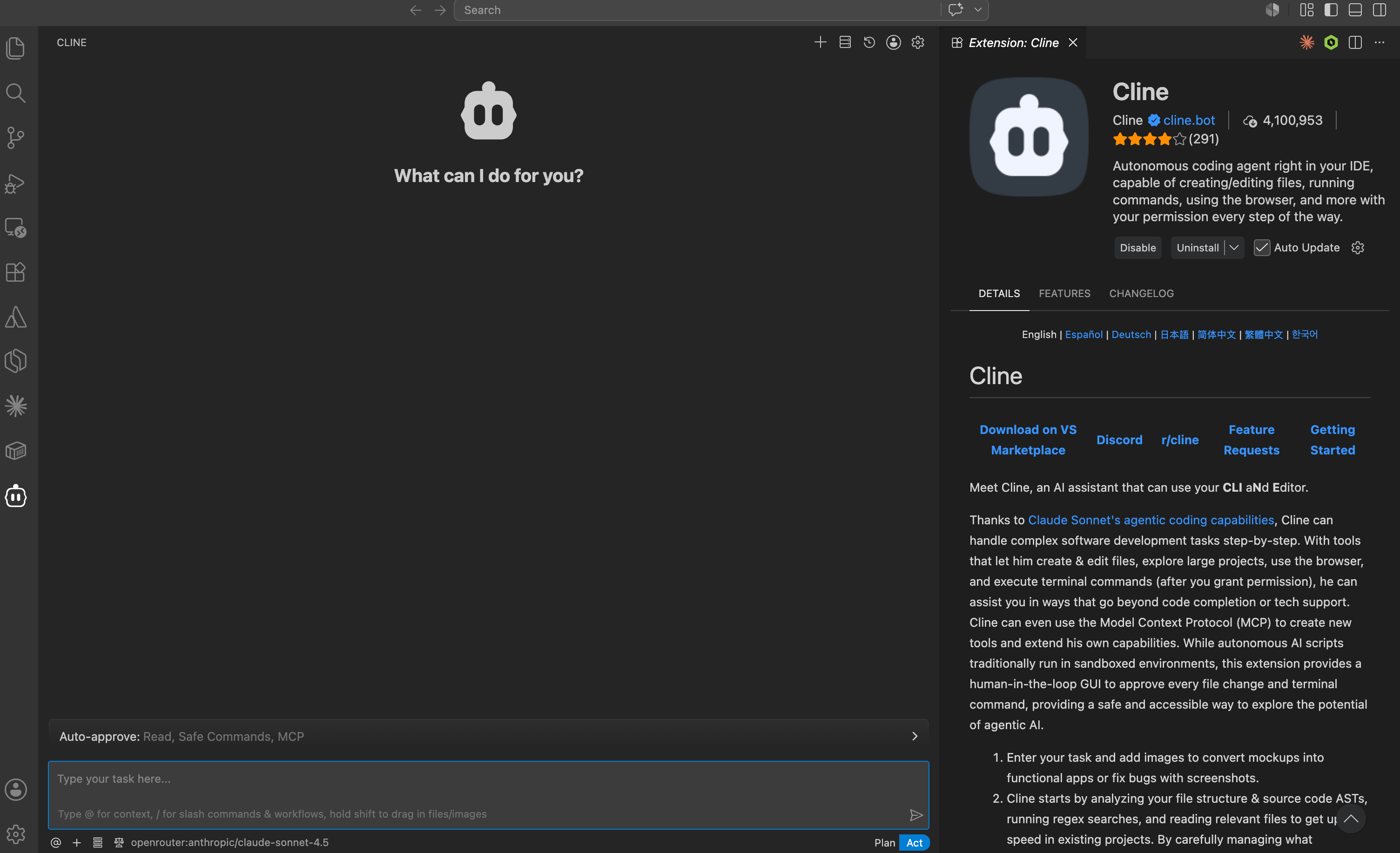Focus the task input field
The height and width of the screenshot is (853, 1400).
pos(488,795)
